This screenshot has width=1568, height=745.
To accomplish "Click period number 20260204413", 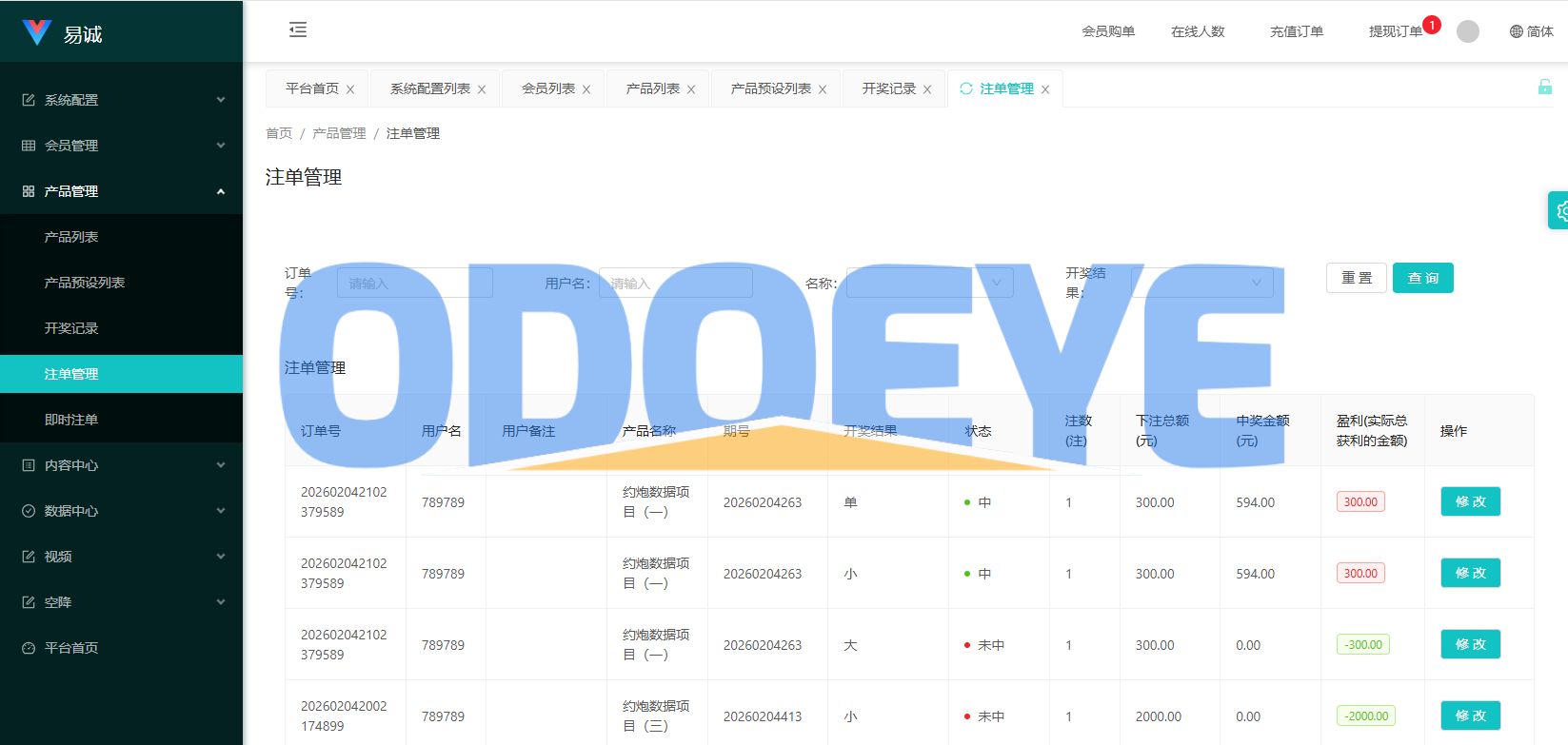I will (763, 716).
